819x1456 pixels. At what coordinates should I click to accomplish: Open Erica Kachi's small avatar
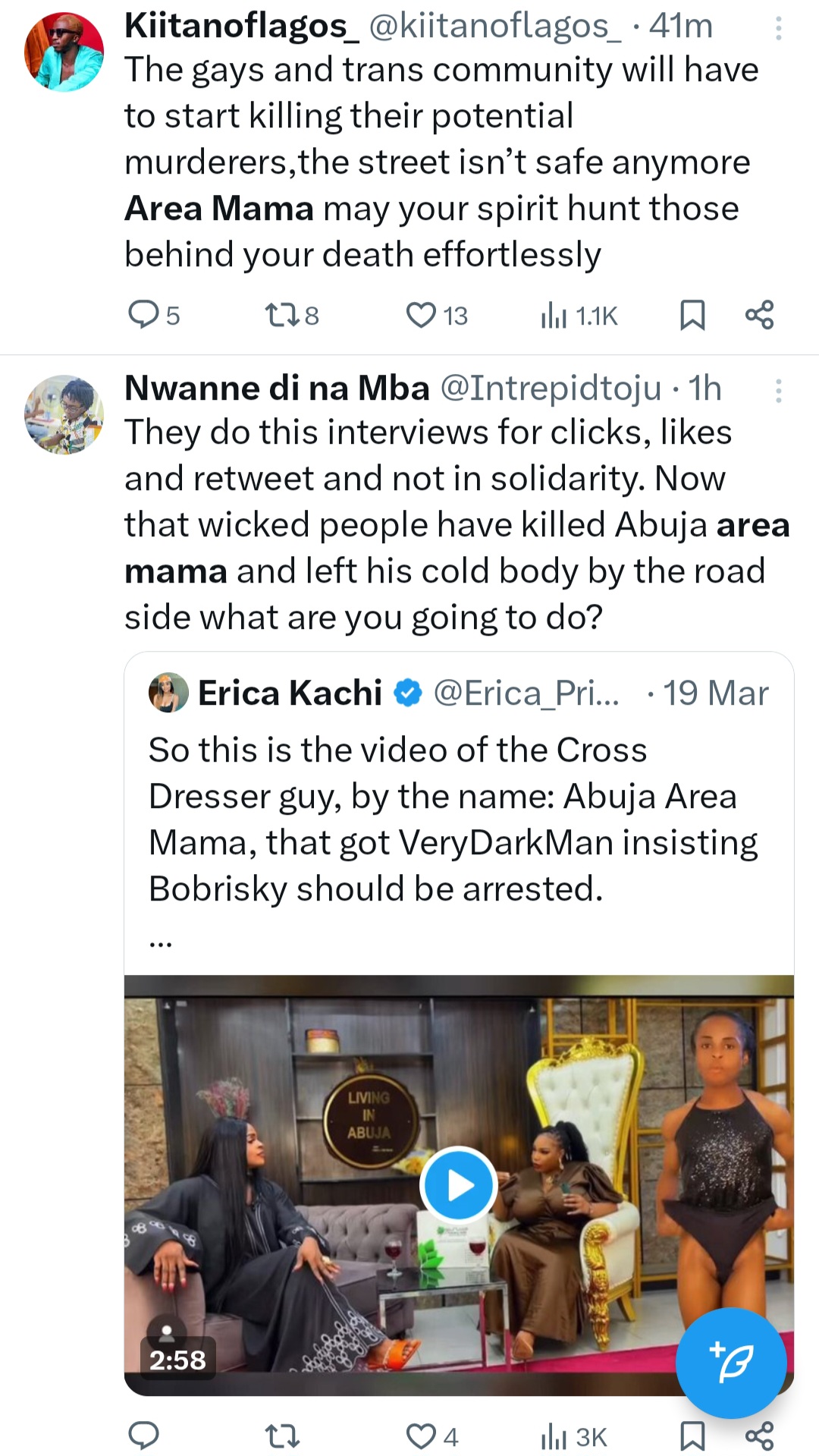coord(168,692)
